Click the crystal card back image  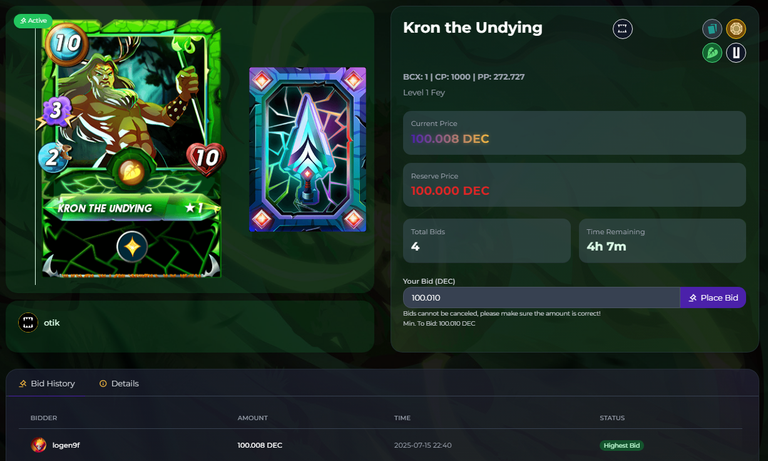(x=308, y=149)
